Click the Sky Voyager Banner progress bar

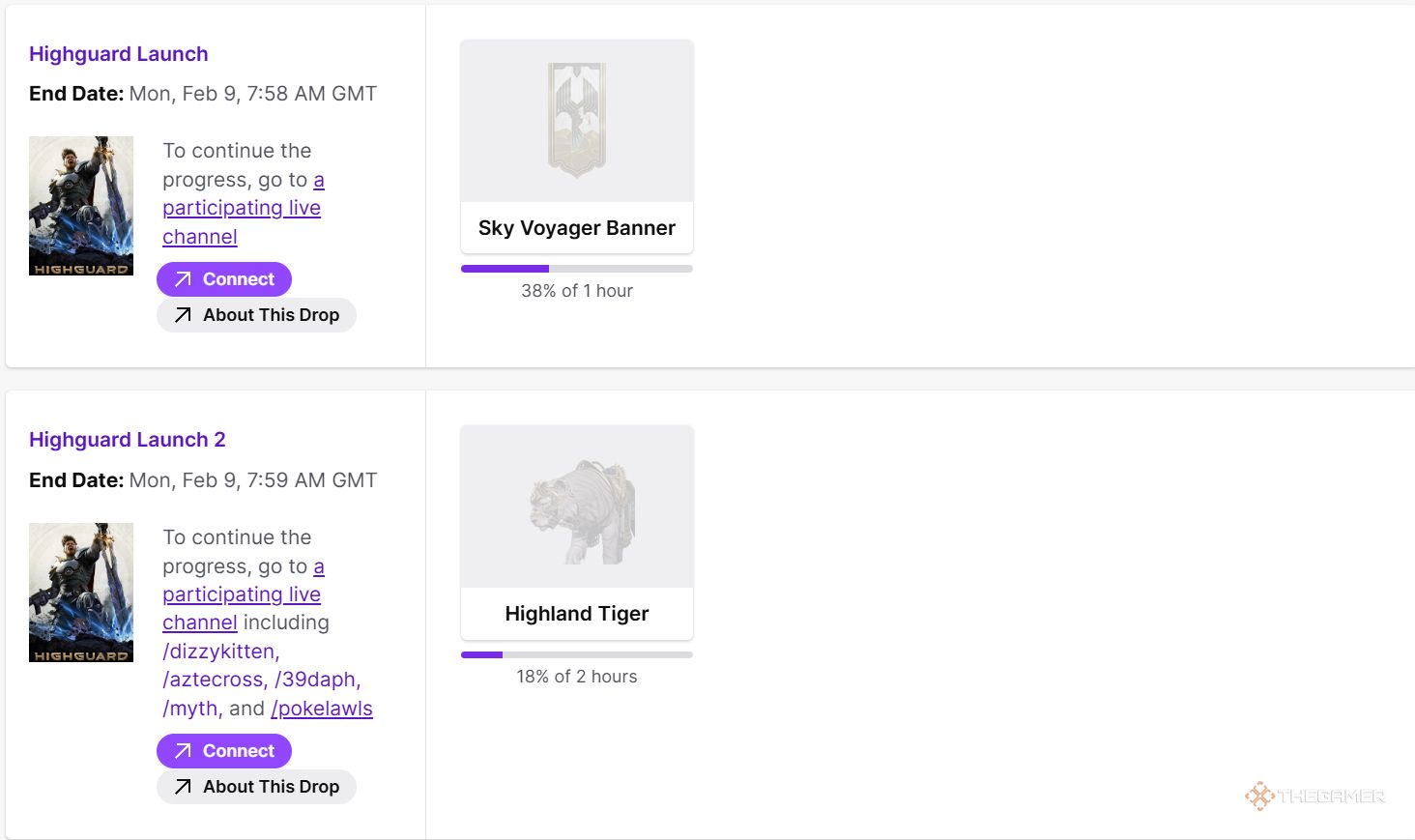[577, 269]
